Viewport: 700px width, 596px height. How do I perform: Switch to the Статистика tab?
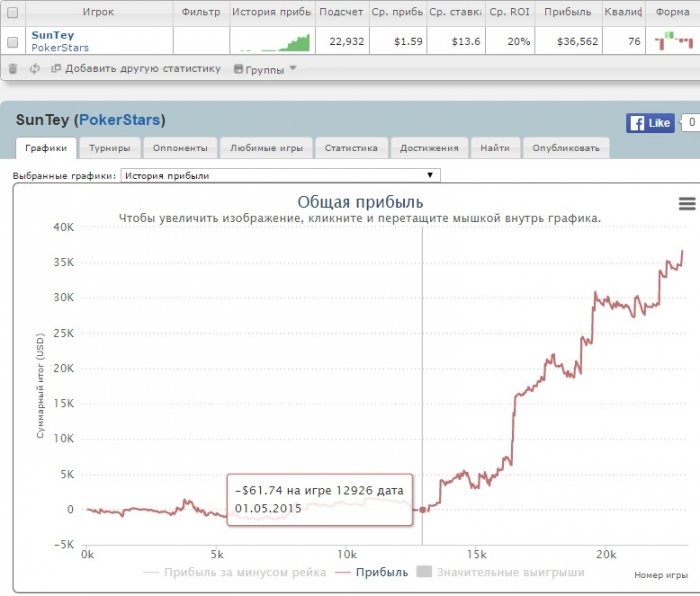point(351,148)
